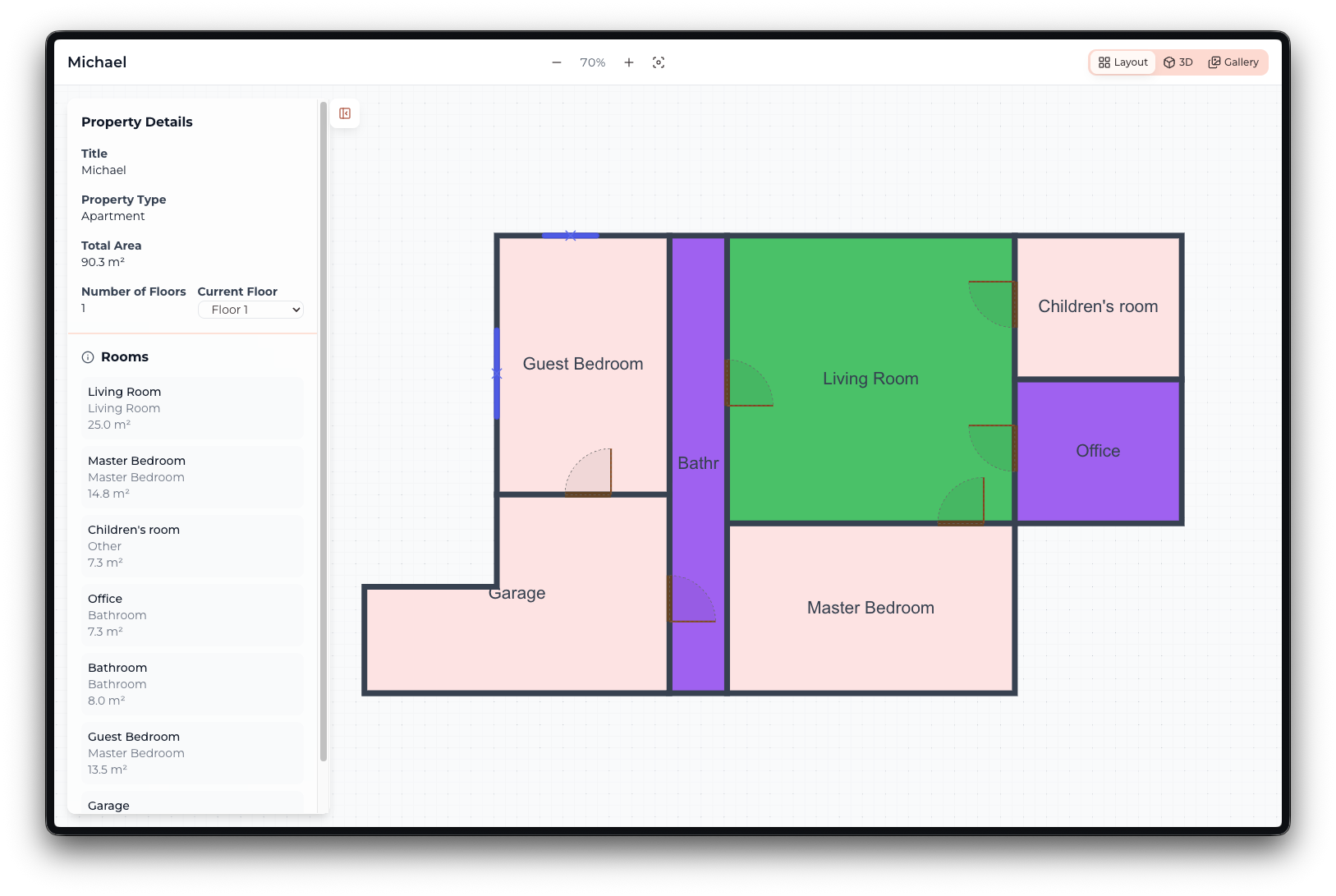This screenshot has width=1336, height=896.
Task: Collapse the sidebar using the panel icon
Action: pyautogui.click(x=345, y=114)
